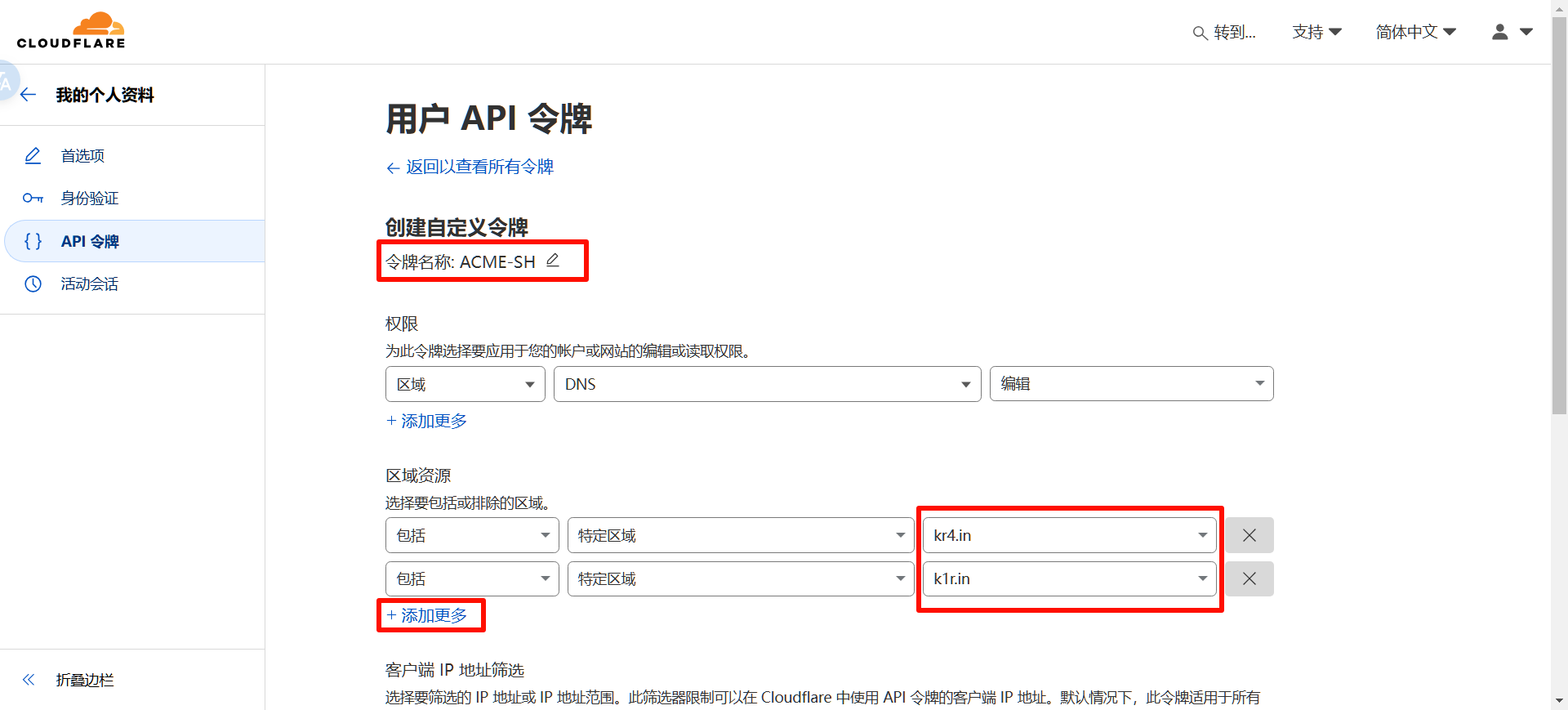Open the 包括 dropdown in kr4.in row
The height and width of the screenshot is (710, 1568).
tap(472, 535)
